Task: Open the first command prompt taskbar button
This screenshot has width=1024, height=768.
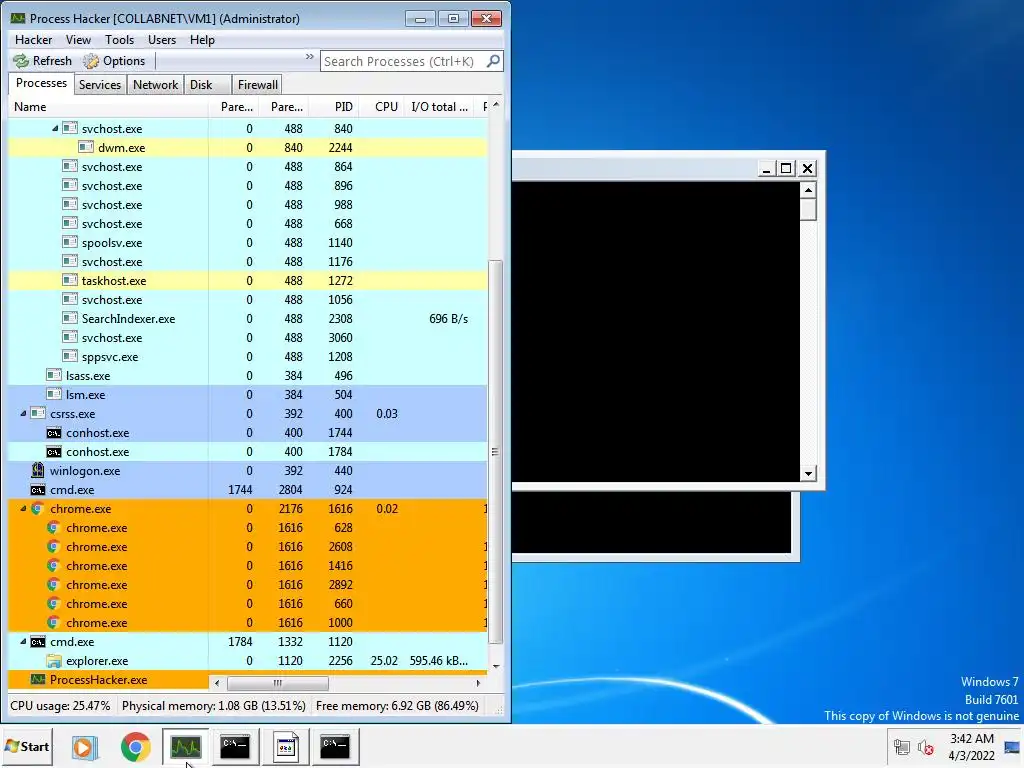Action: click(235, 746)
